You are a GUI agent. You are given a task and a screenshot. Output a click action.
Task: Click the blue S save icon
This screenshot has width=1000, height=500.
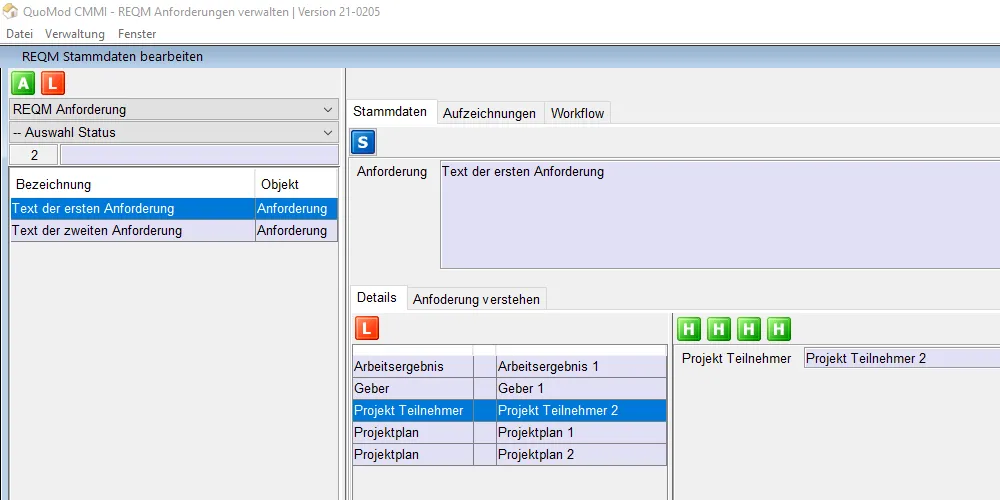(364, 142)
